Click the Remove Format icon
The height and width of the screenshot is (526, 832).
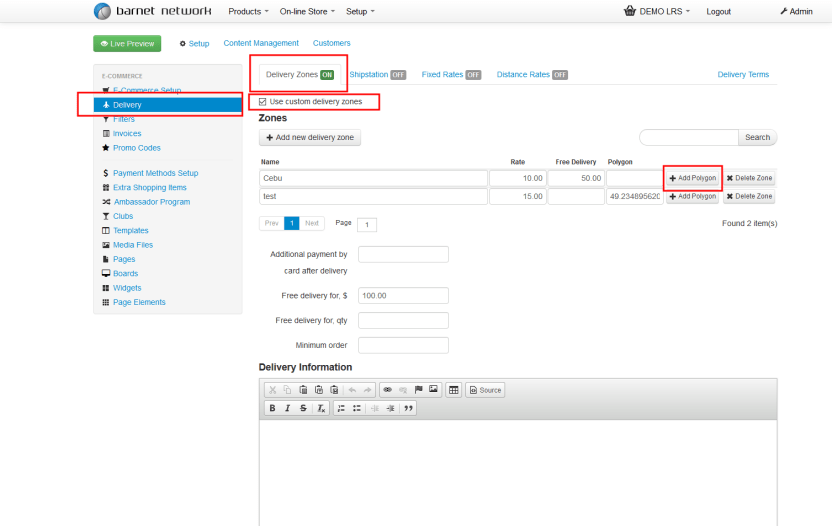(320, 408)
